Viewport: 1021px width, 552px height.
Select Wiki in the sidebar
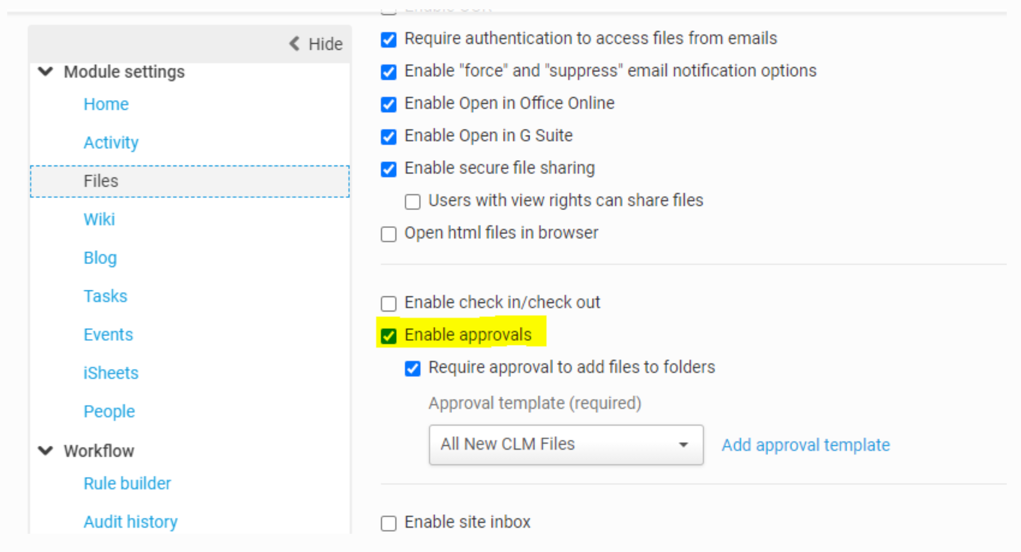(99, 219)
